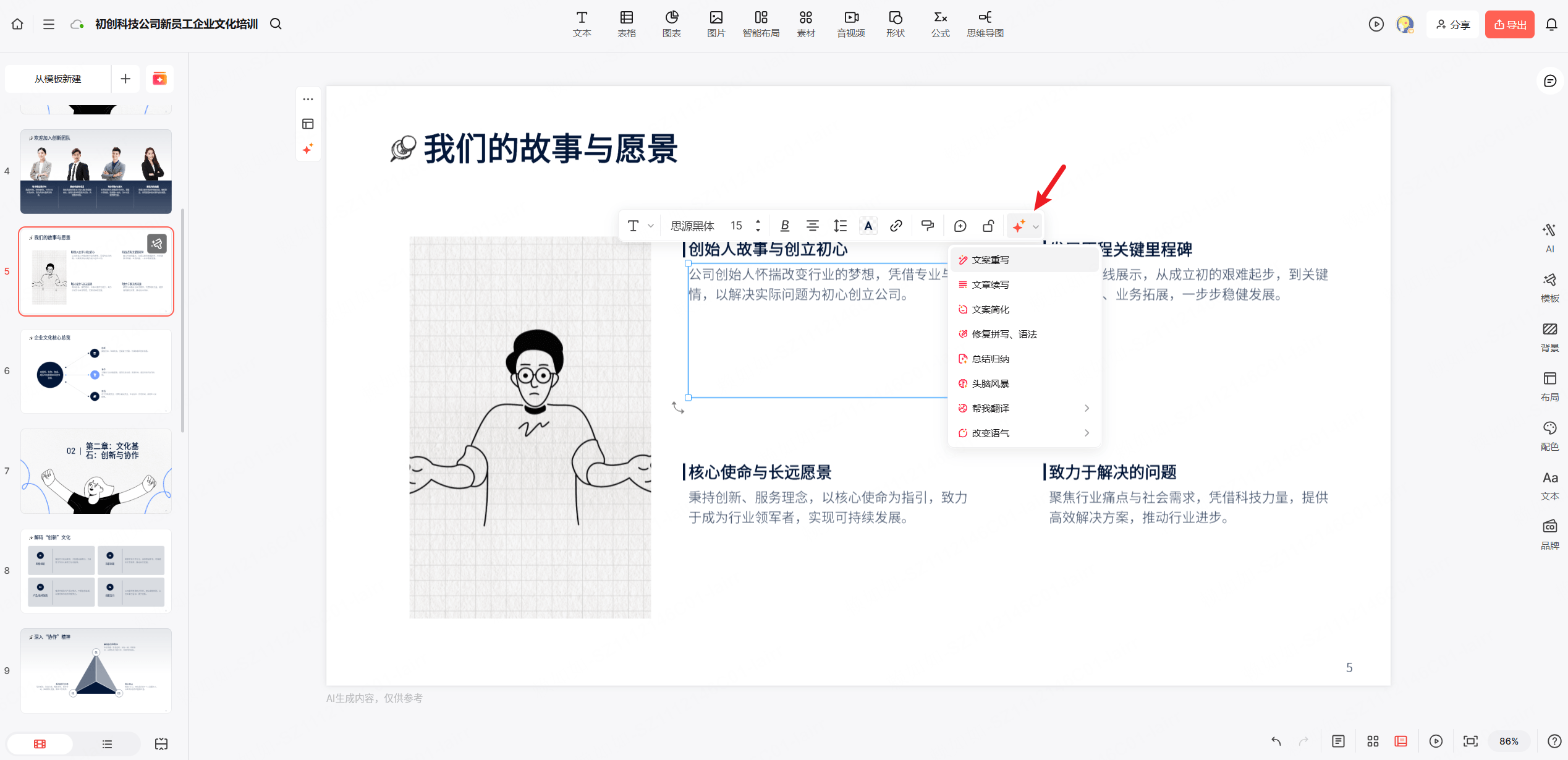
Task: Toggle the lock on the text box
Action: (988, 226)
